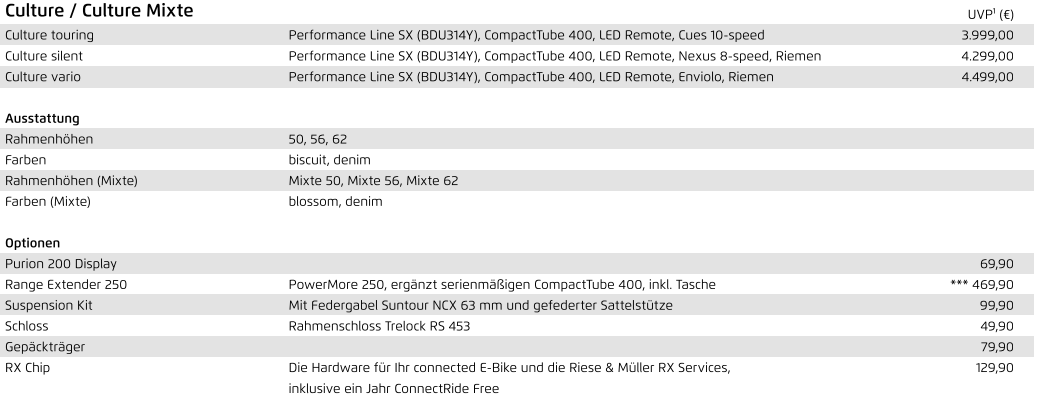This screenshot has height=397, width=1037.
Task: Click the Rahmenschloss Trelock RS 453 description
Action: pos(380,326)
